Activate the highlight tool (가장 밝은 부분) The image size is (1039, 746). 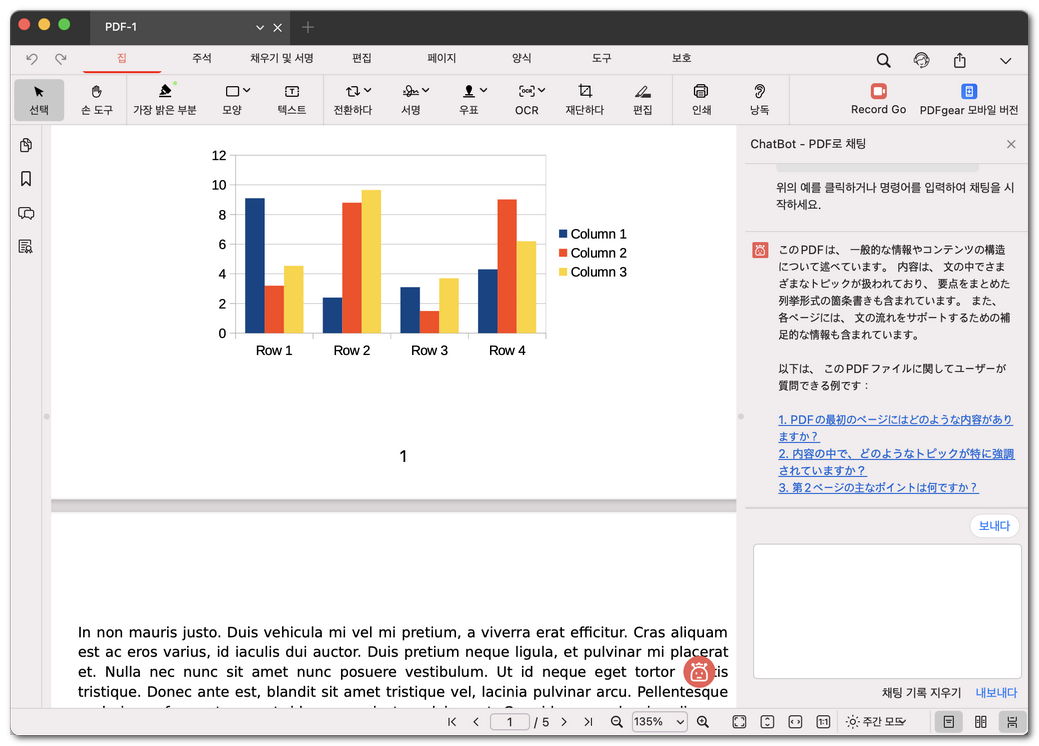(164, 98)
